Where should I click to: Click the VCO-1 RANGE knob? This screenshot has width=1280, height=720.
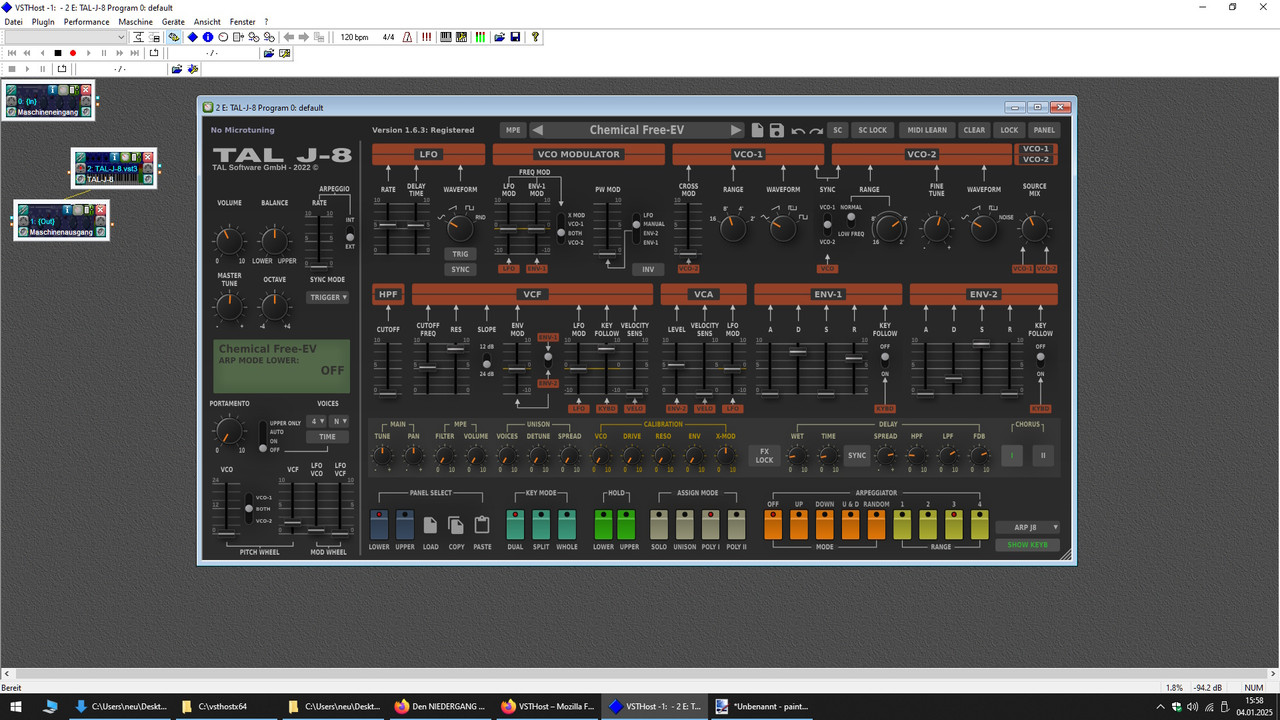point(733,229)
